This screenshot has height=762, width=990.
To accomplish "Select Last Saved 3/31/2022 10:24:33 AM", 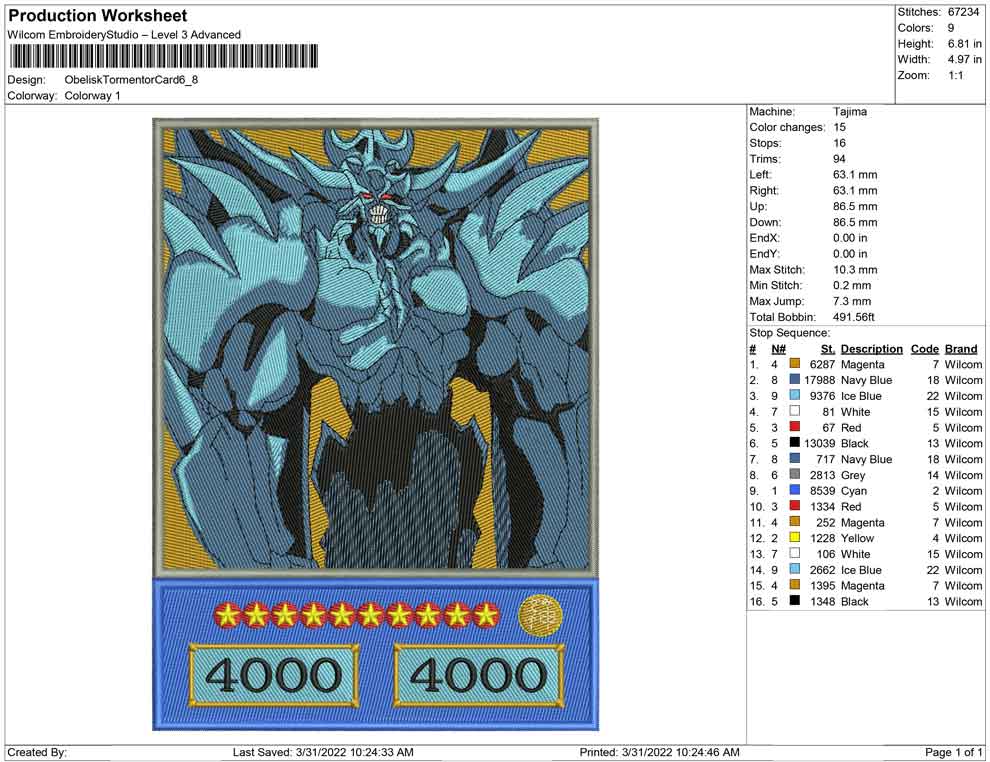I will pyautogui.click(x=323, y=753).
